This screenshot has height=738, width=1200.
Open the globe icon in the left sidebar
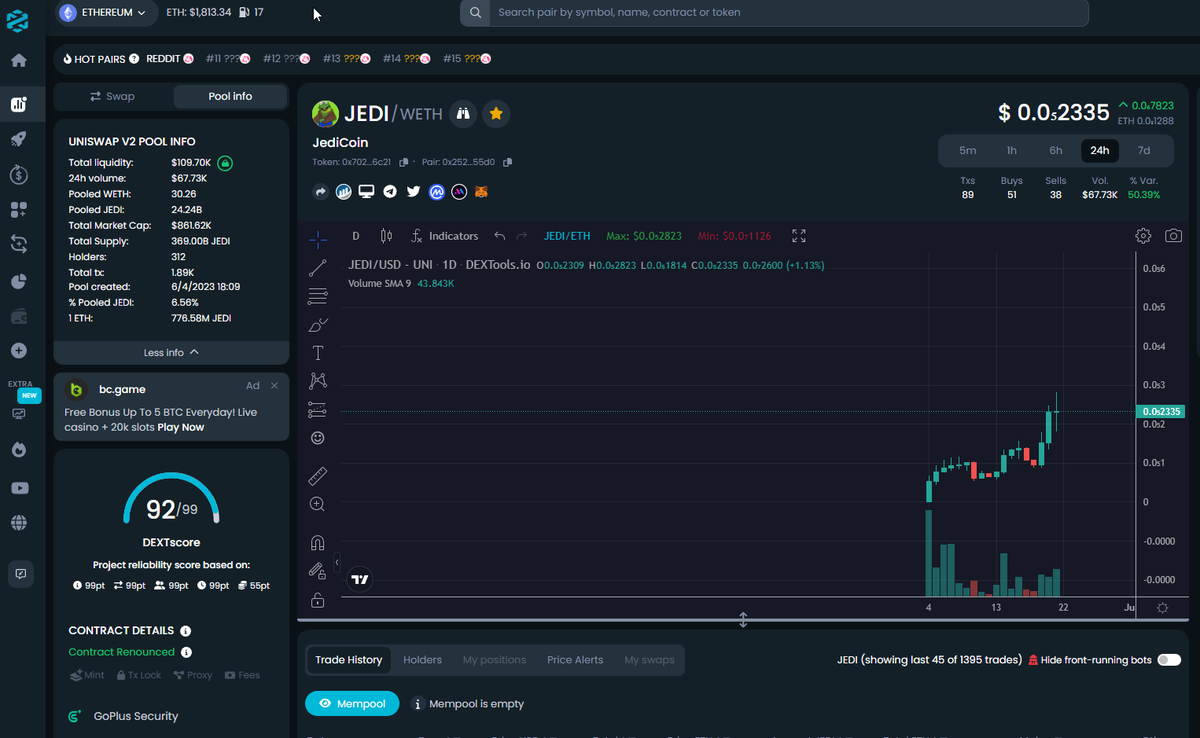click(x=18, y=522)
